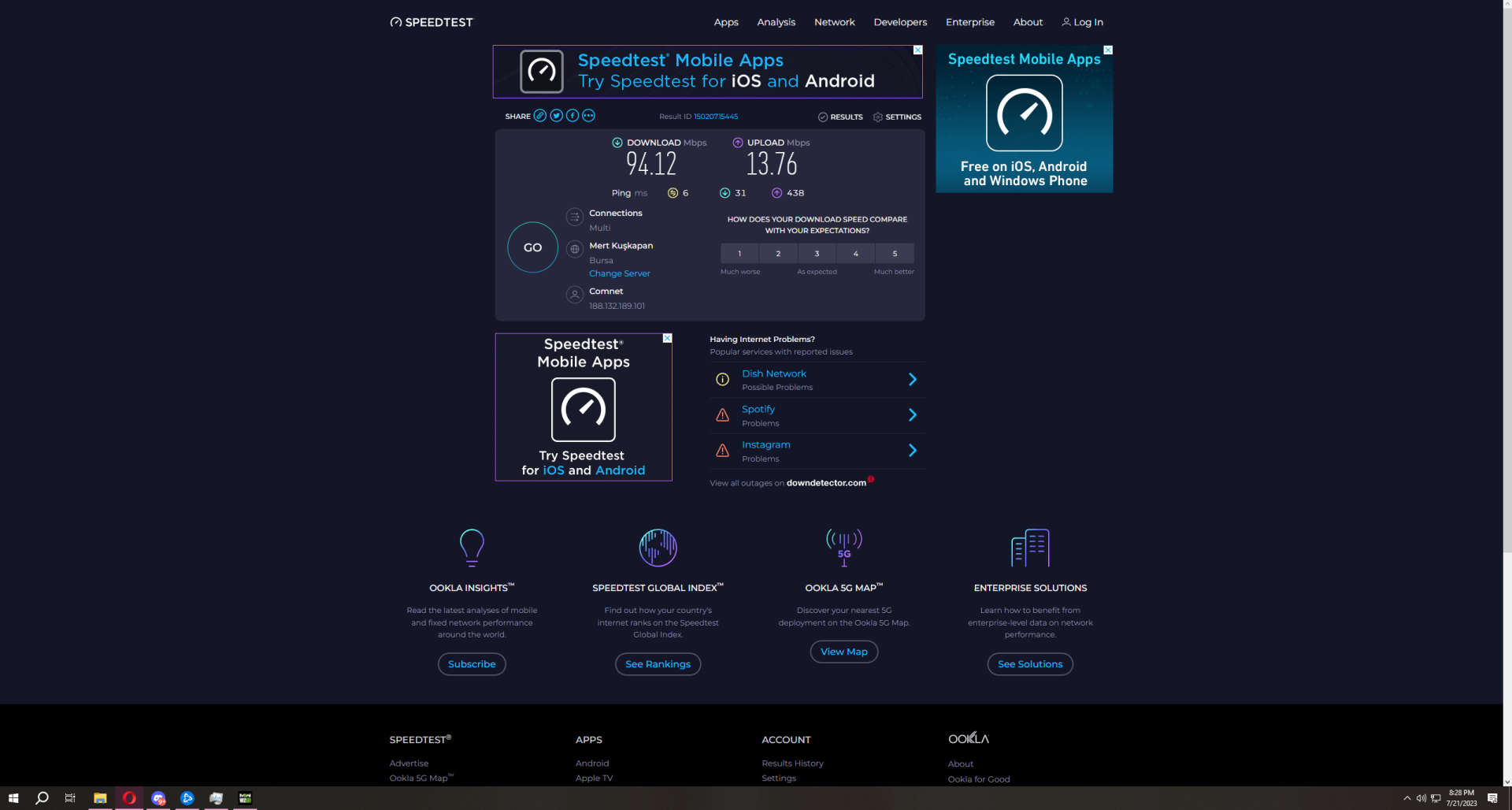Click the user icon next to Comnet
Image resolution: width=1512 pixels, height=810 pixels.
pos(575,295)
